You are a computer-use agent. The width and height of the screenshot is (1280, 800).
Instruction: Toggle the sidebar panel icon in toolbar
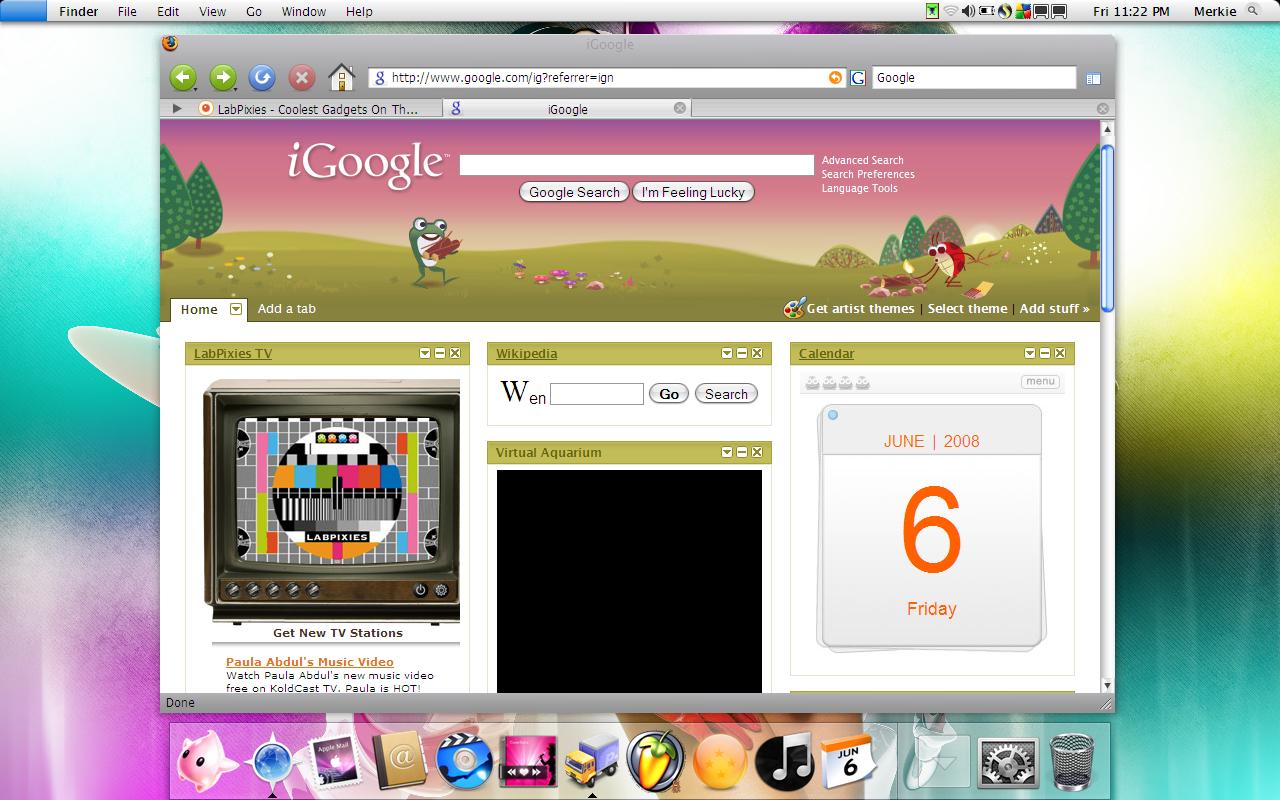pyautogui.click(x=1093, y=78)
